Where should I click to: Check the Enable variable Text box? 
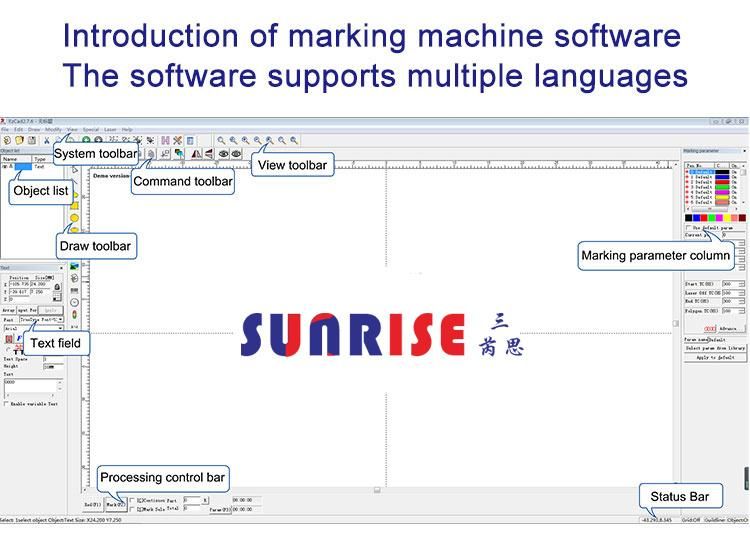(6, 404)
